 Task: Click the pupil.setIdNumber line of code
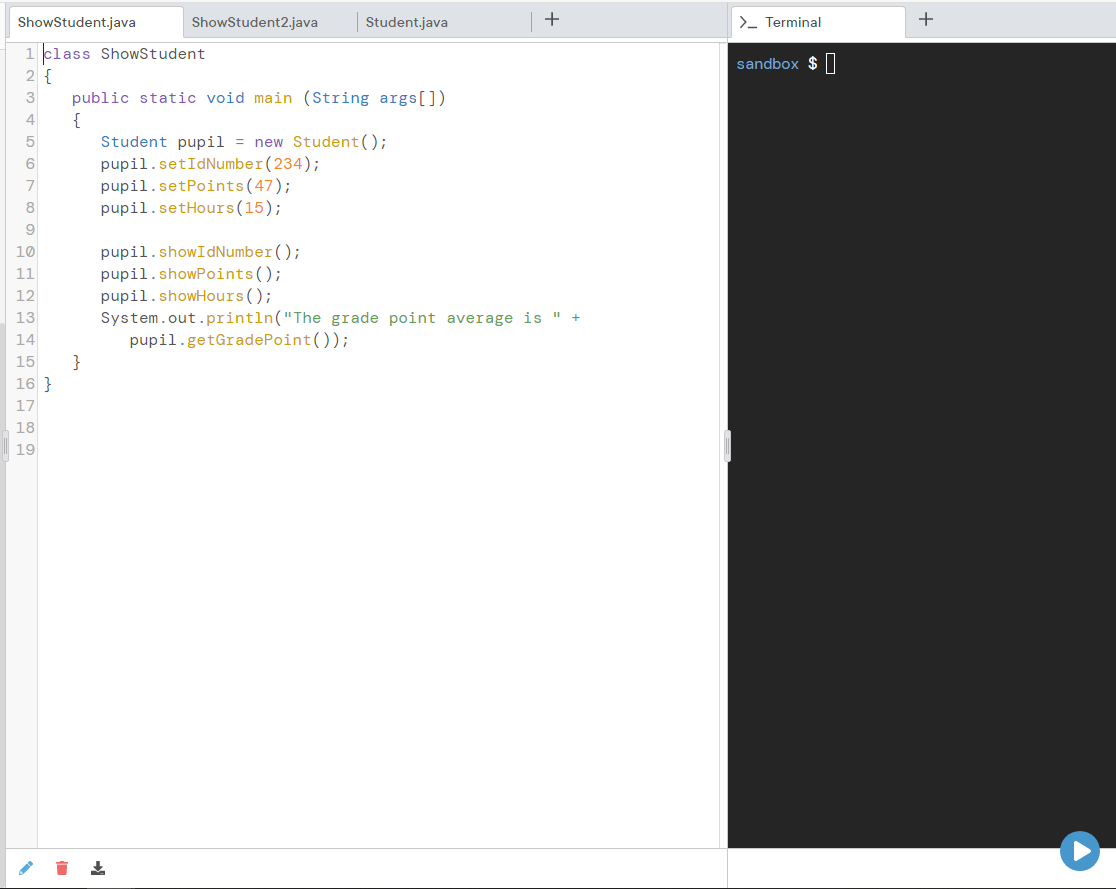pos(210,163)
